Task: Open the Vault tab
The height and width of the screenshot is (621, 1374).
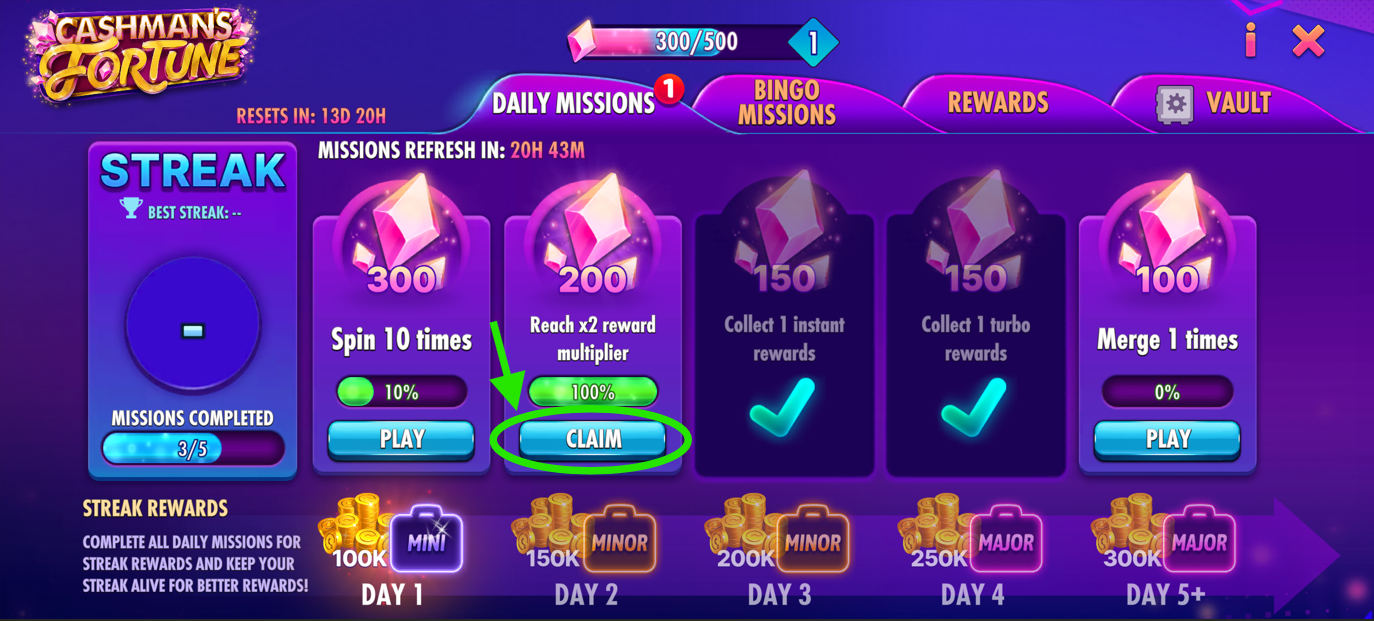Action: [1215, 102]
